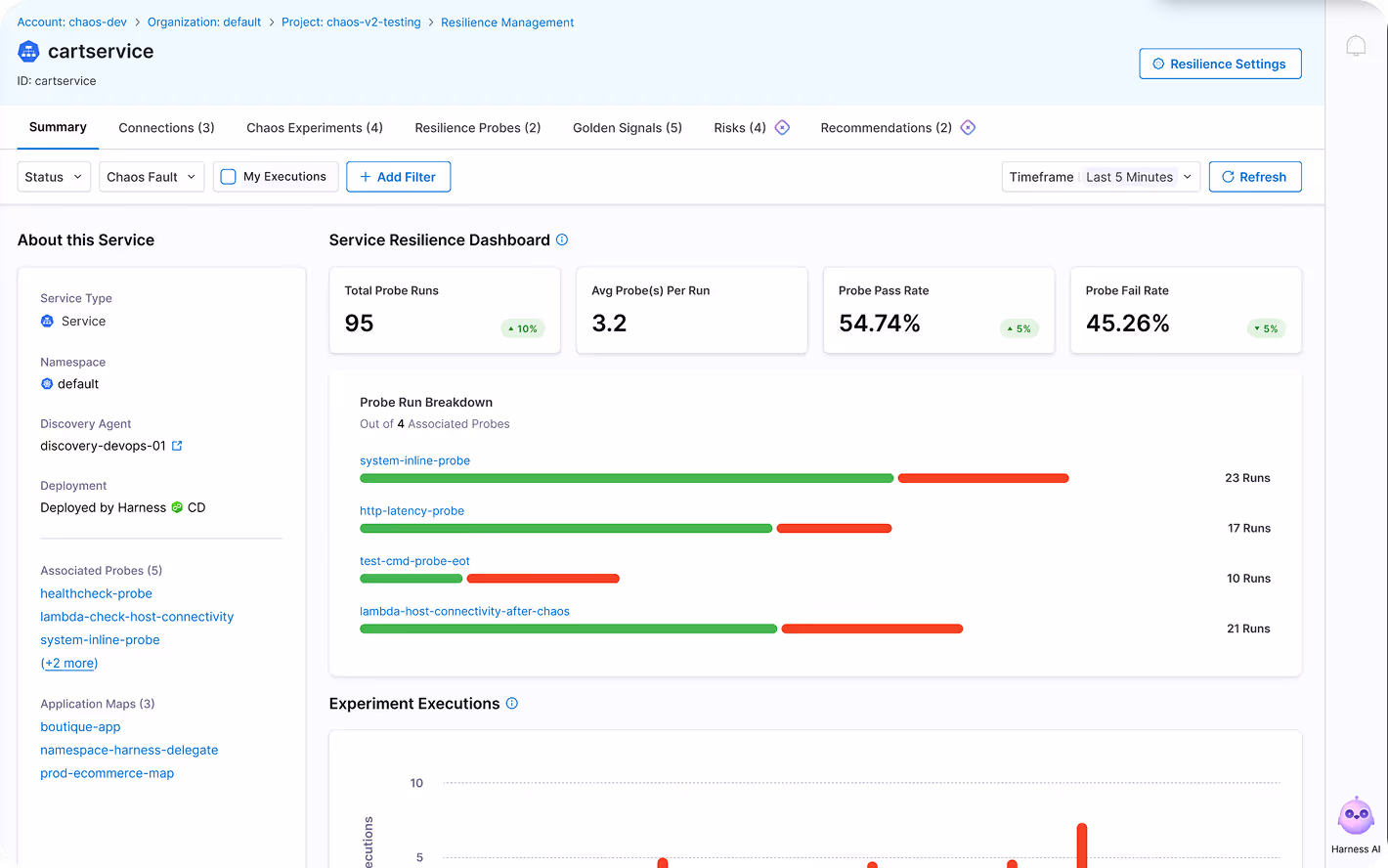This screenshot has height=868, width=1388.
Task: Go to Project: chaos-v2-testing breadcrumb
Action: 351,22
